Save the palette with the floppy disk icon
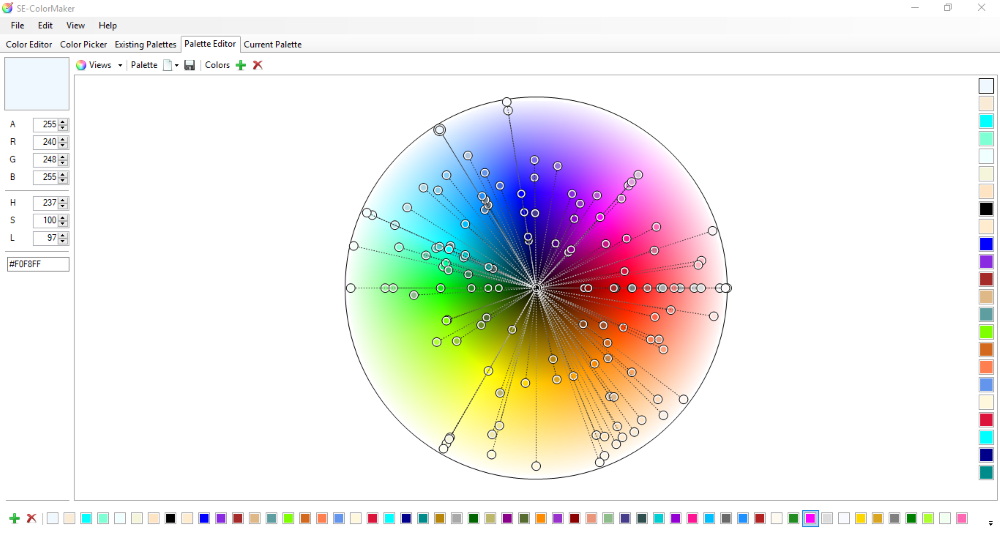 click(x=189, y=65)
